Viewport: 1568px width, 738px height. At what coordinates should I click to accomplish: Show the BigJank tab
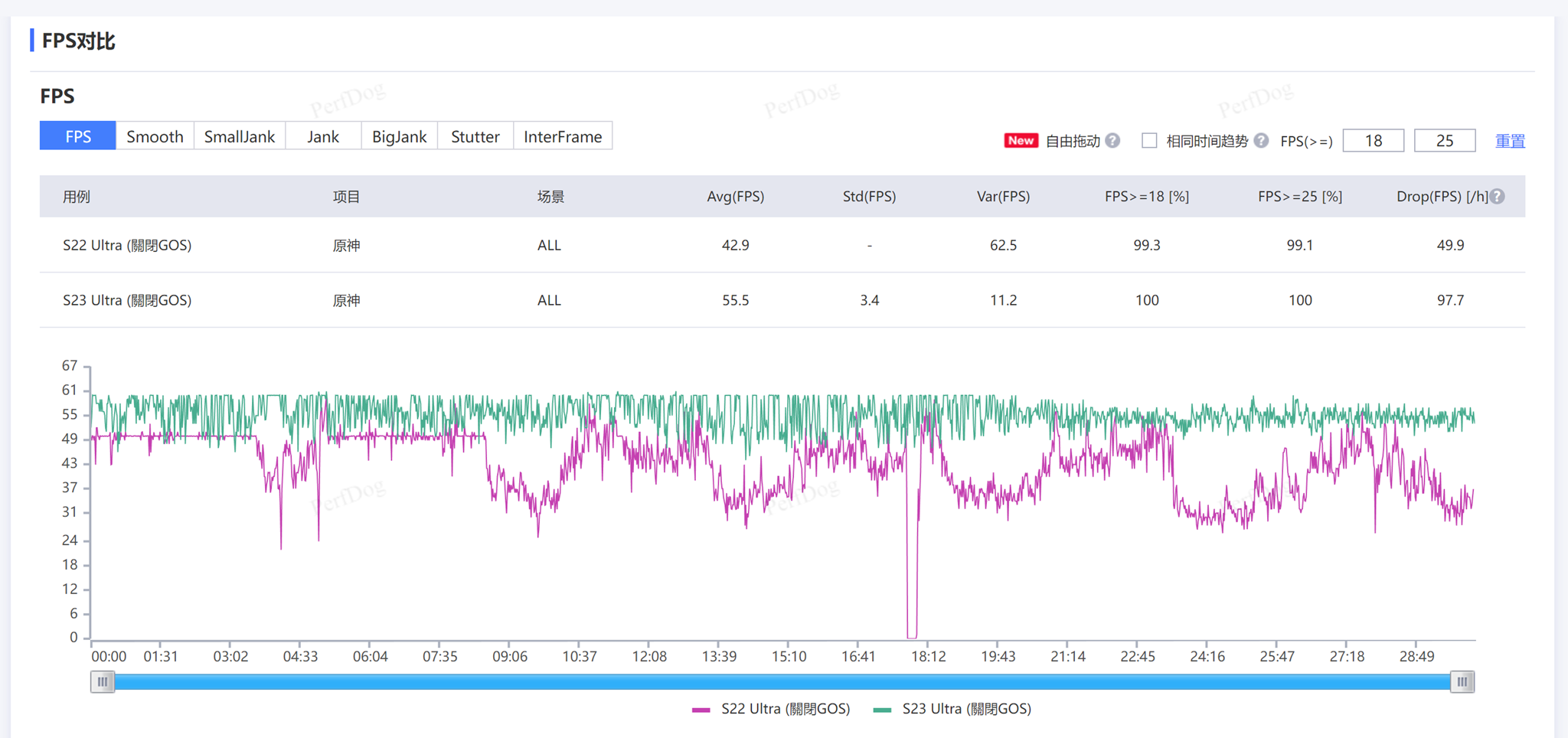[399, 136]
